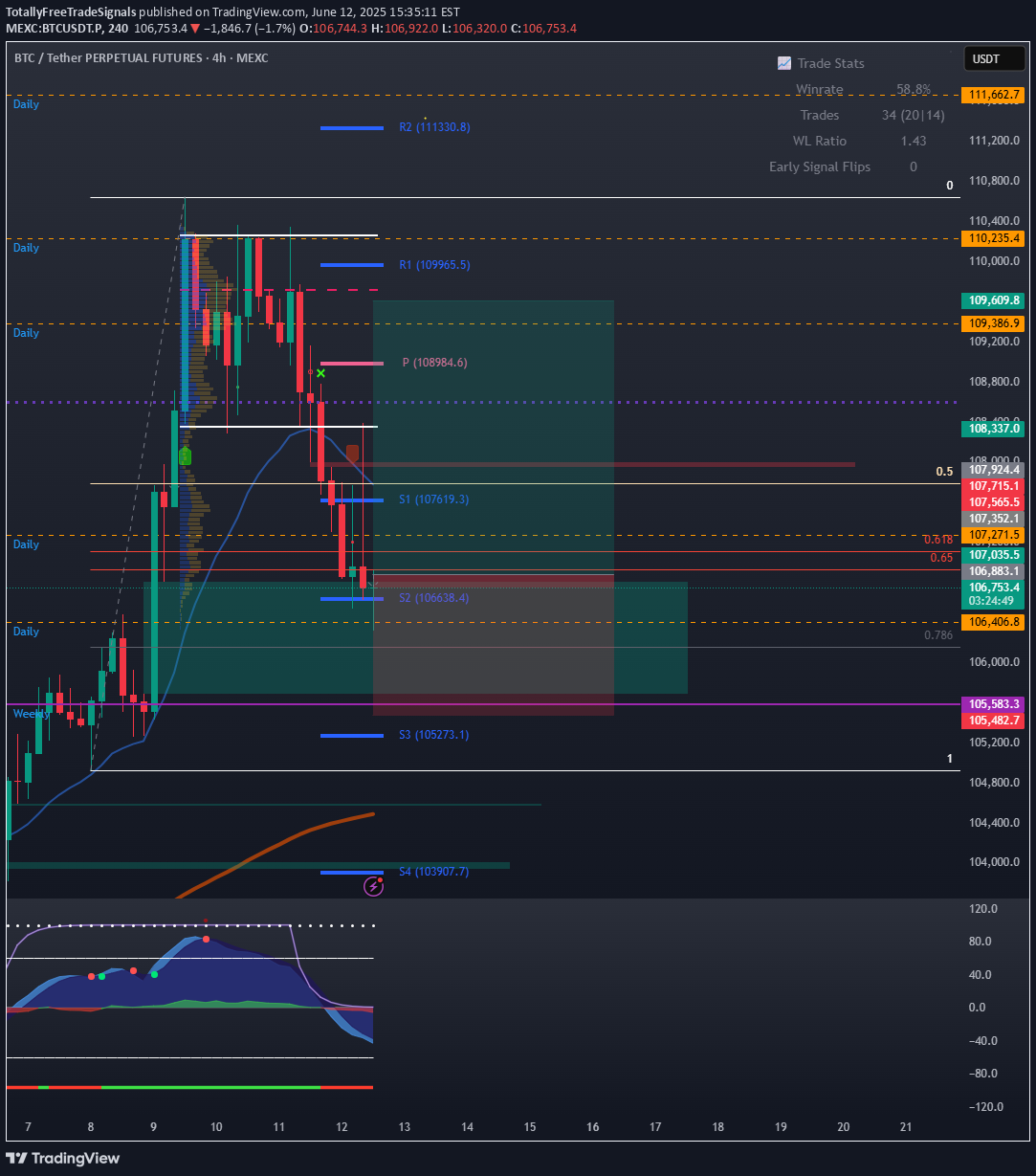The width and height of the screenshot is (1036, 1176).
Task: Click the blue S3 pivot line segment
Action: 351,736
